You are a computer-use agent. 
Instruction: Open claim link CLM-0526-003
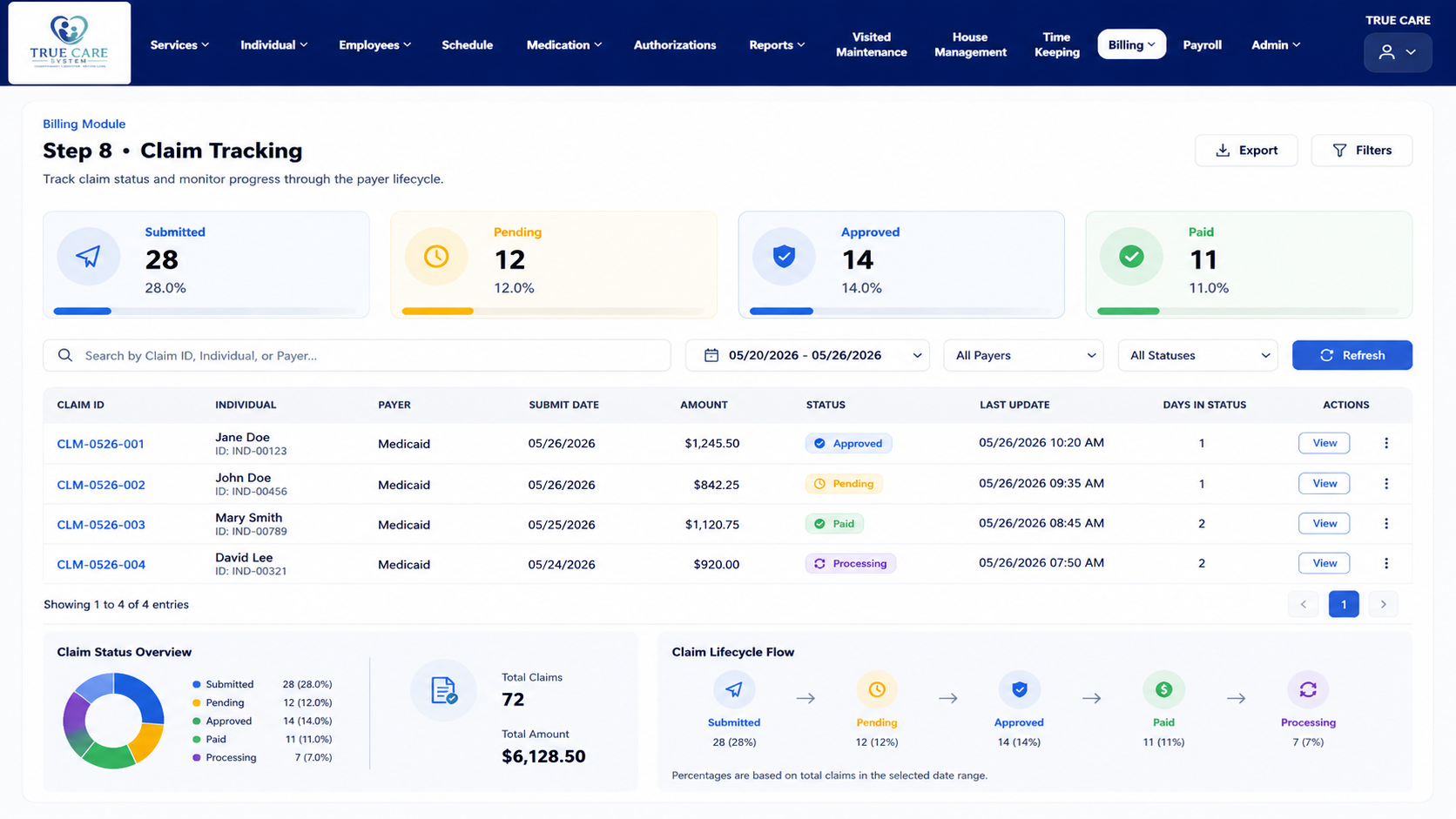click(101, 525)
